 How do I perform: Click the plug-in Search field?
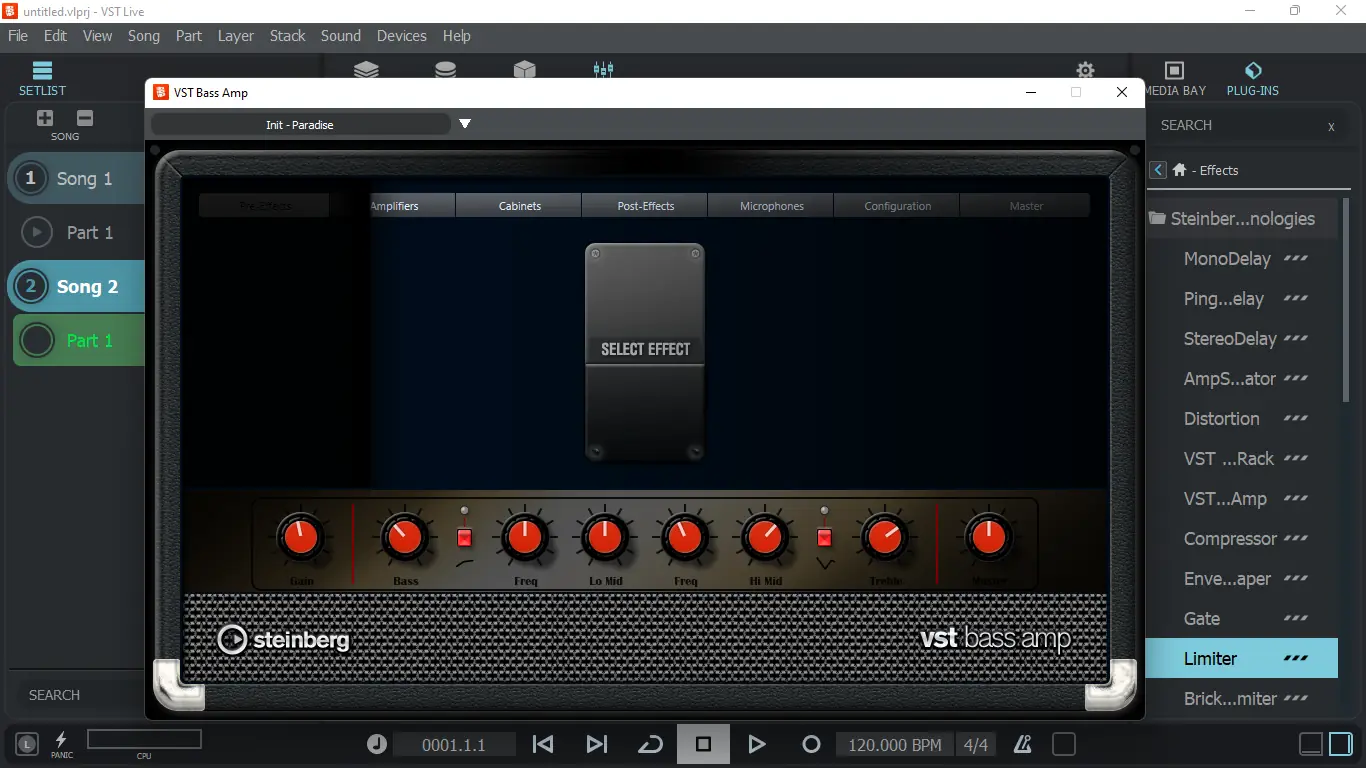click(x=1235, y=126)
